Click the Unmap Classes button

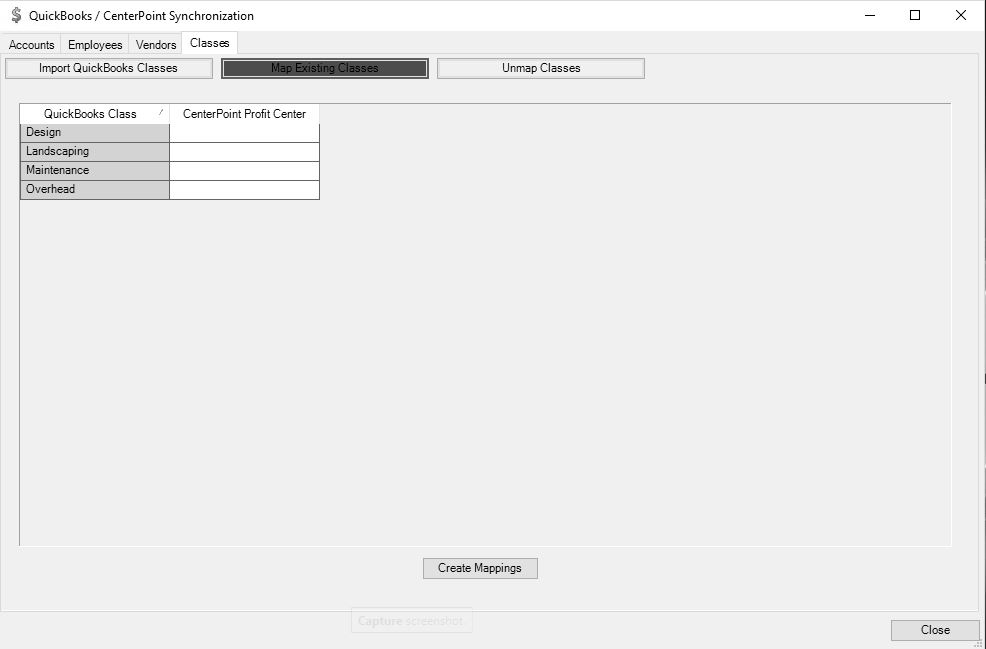point(541,68)
